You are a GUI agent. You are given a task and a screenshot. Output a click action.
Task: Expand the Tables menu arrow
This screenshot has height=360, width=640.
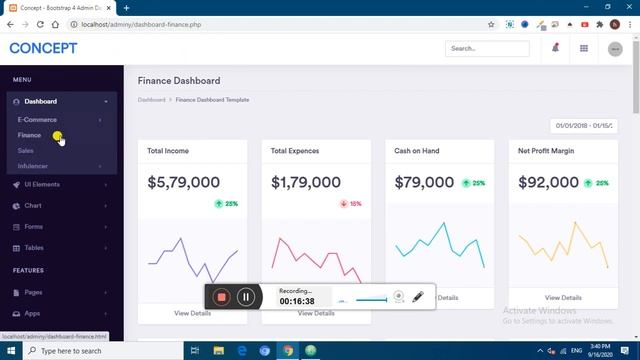(x=106, y=248)
